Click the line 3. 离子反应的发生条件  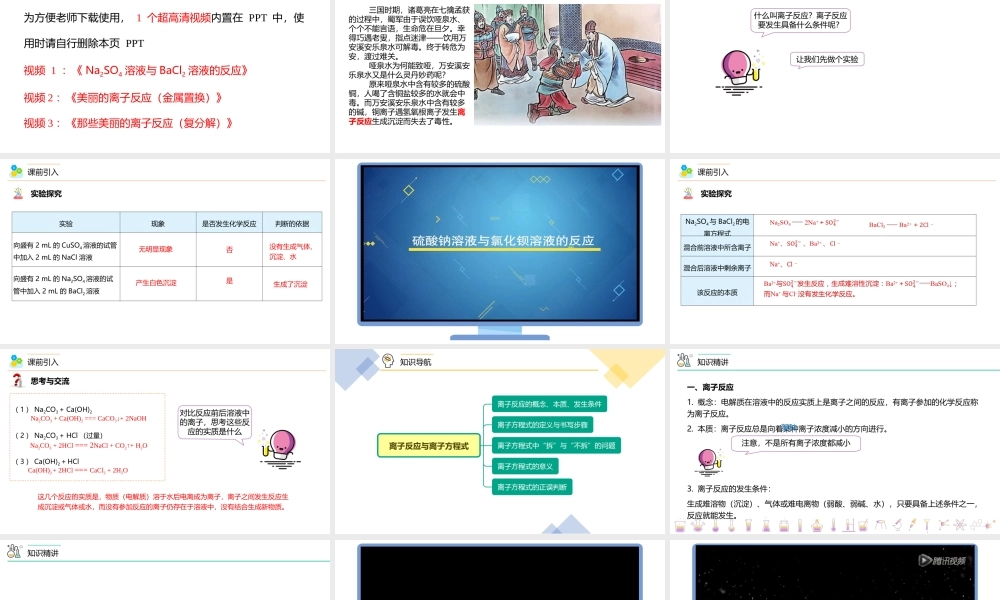(x=728, y=488)
